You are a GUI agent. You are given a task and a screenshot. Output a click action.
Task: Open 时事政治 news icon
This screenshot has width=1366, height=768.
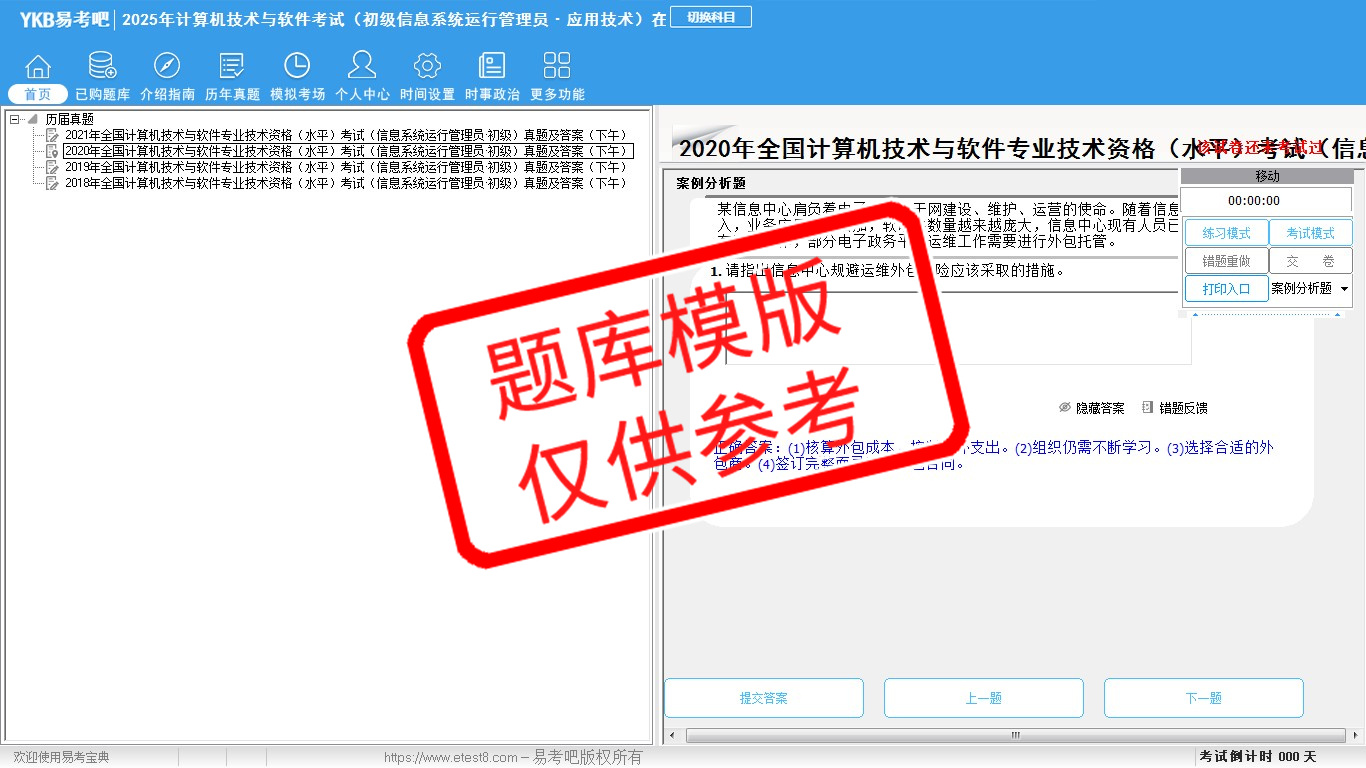pyautogui.click(x=492, y=67)
